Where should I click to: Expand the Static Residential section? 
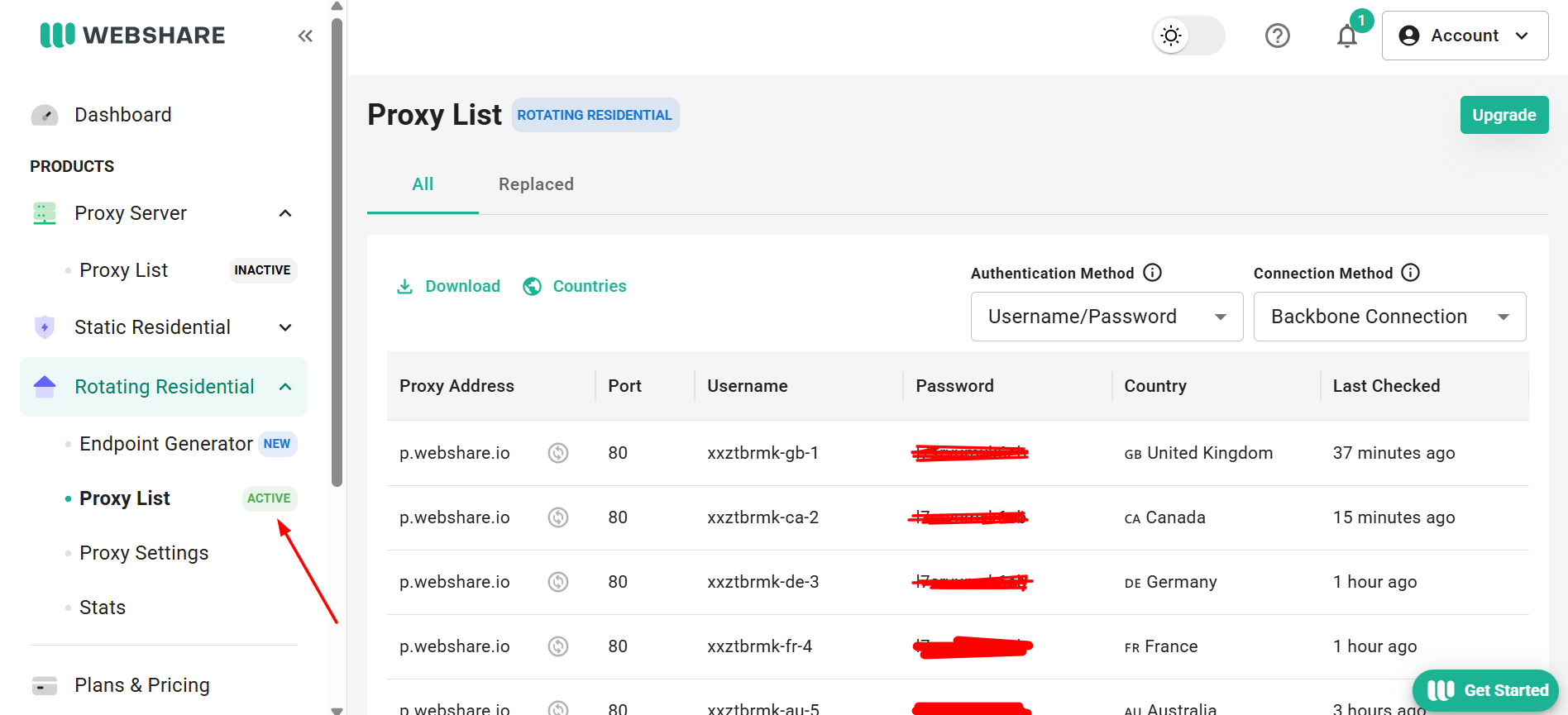285,327
